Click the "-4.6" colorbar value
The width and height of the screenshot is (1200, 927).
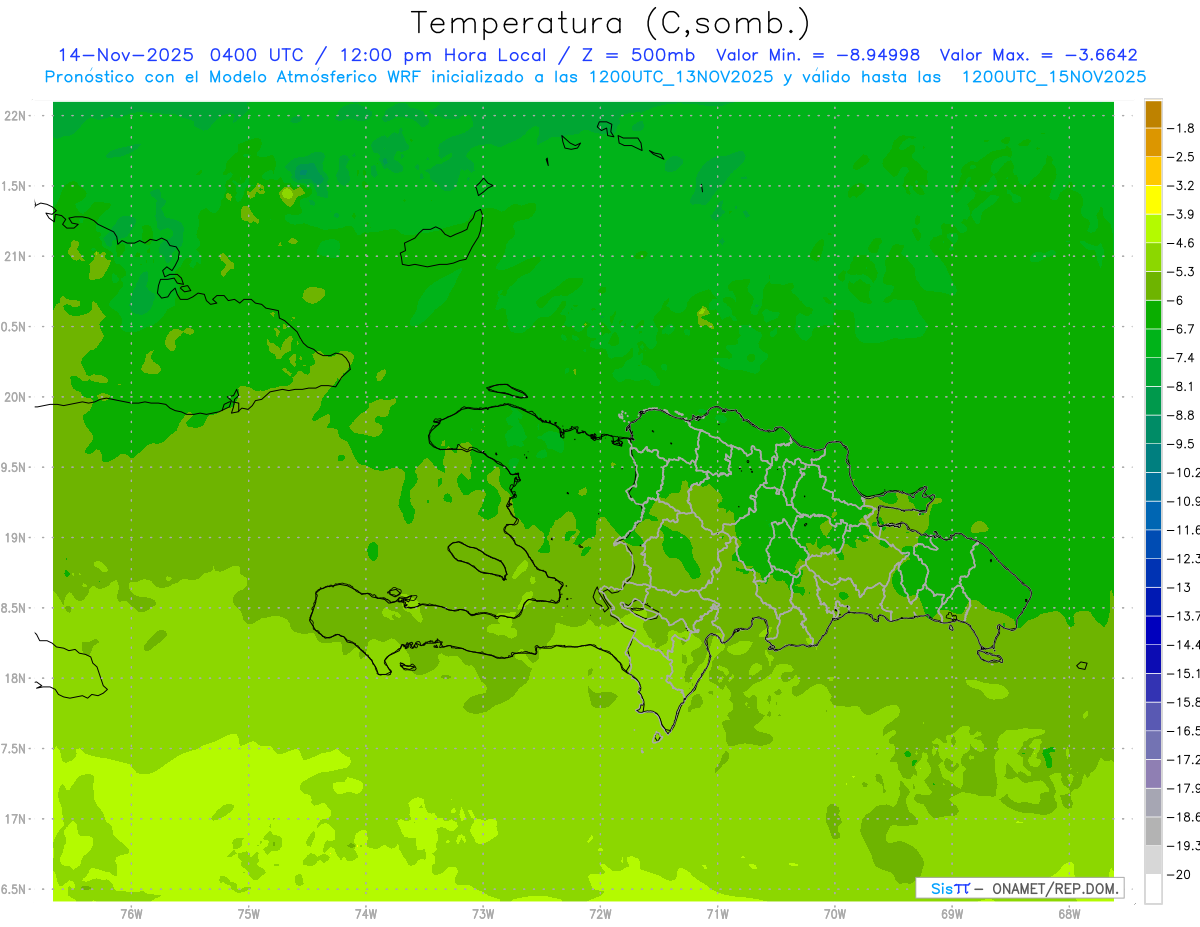[x=1181, y=243]
